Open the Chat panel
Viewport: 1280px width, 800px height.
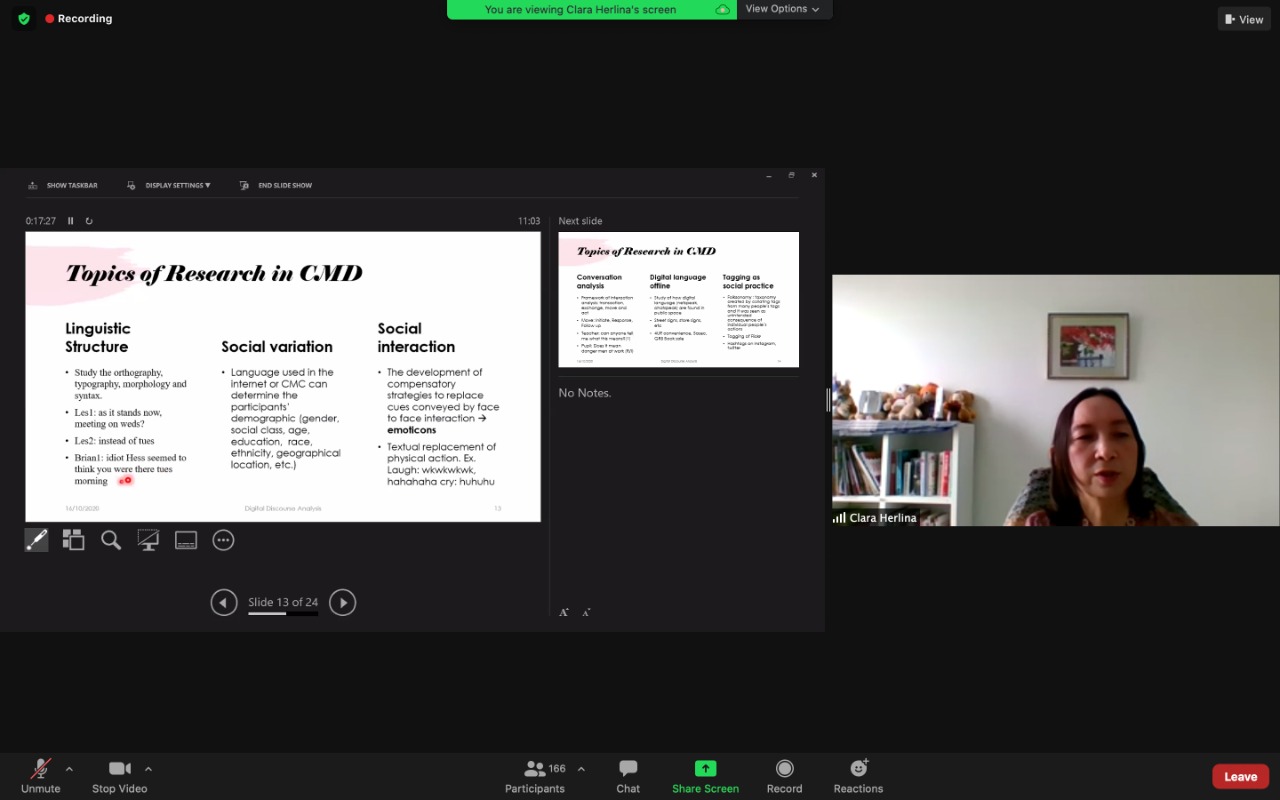point(628,776)
